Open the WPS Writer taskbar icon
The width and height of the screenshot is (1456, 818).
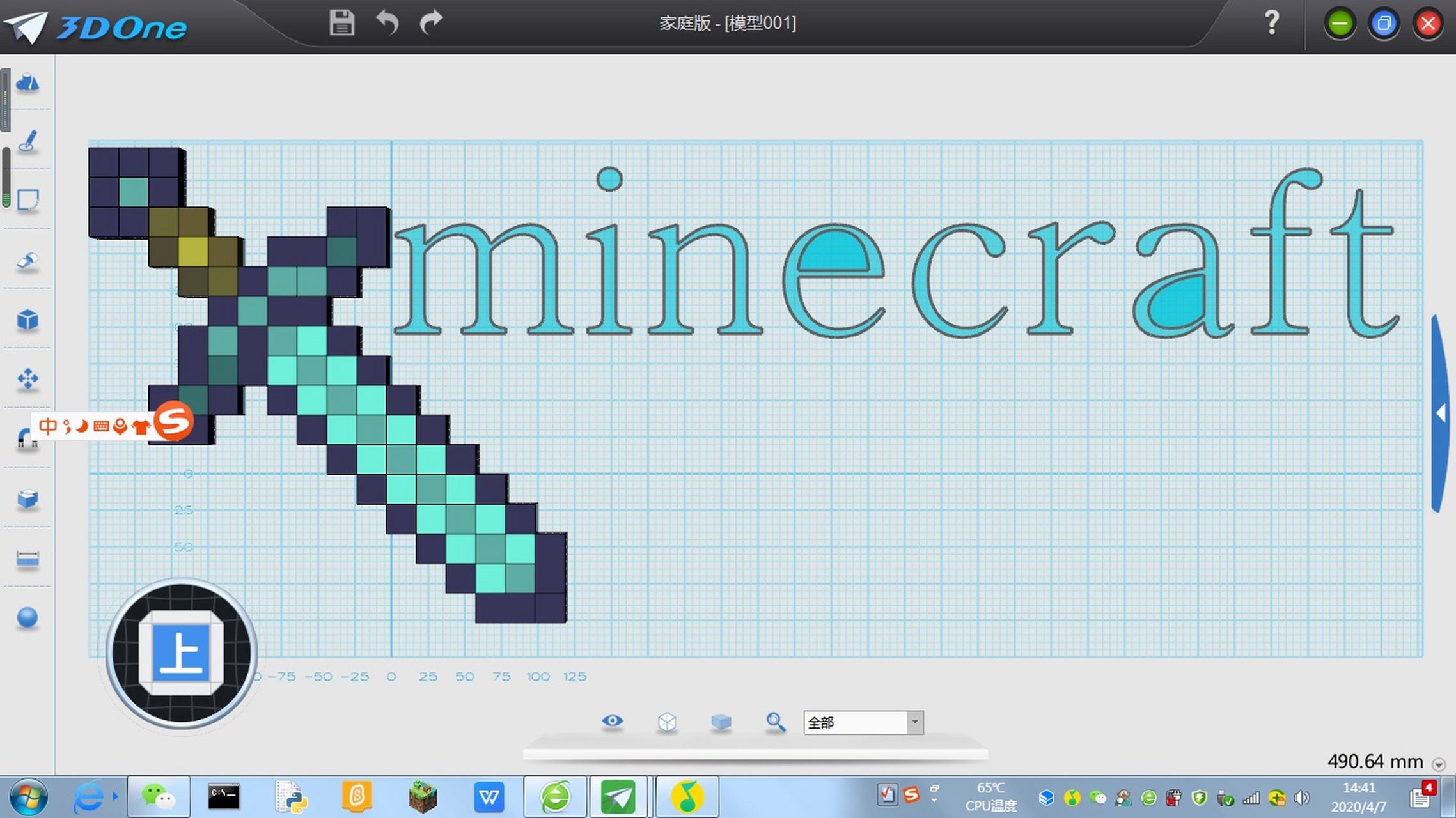pos(489,797)
